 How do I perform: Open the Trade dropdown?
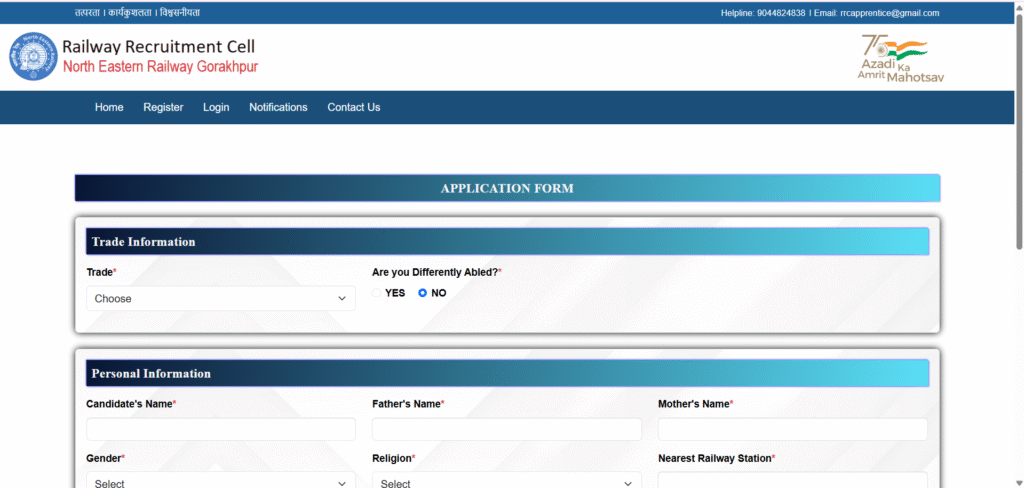pyautogui.click(x=220, y=298)
